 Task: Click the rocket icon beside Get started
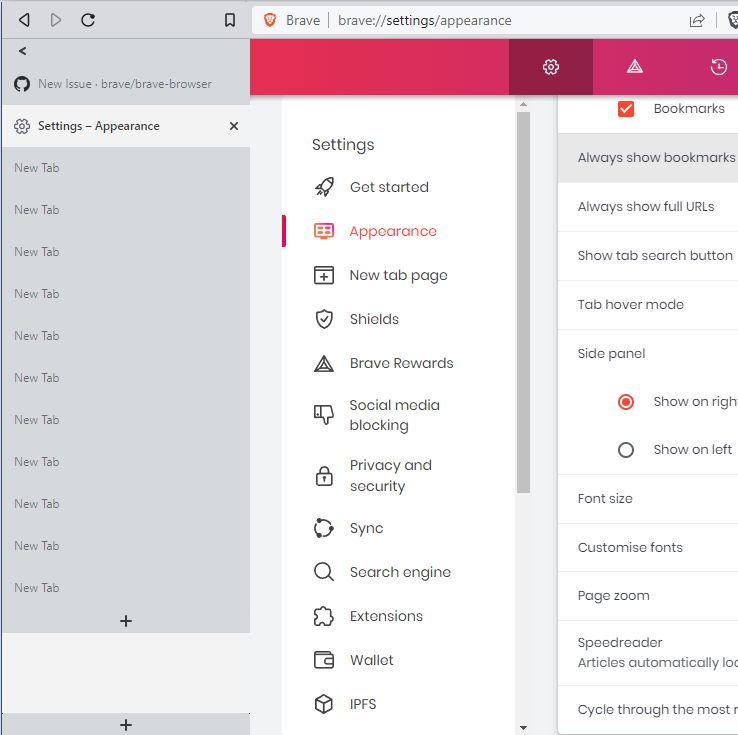coord(324,187)
